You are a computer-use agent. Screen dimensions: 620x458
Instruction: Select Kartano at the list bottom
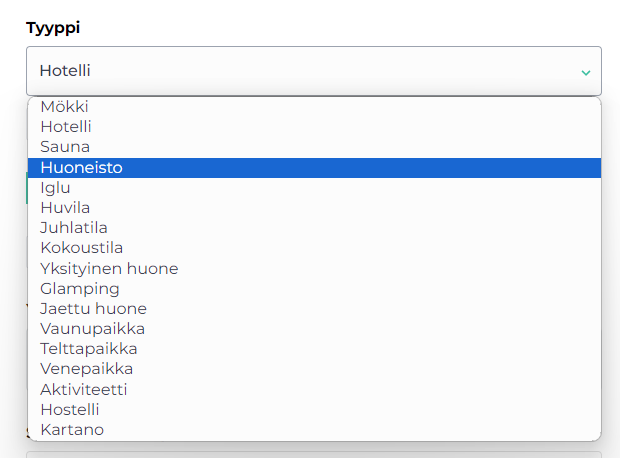pyautogui.click(x=72, y=430)
